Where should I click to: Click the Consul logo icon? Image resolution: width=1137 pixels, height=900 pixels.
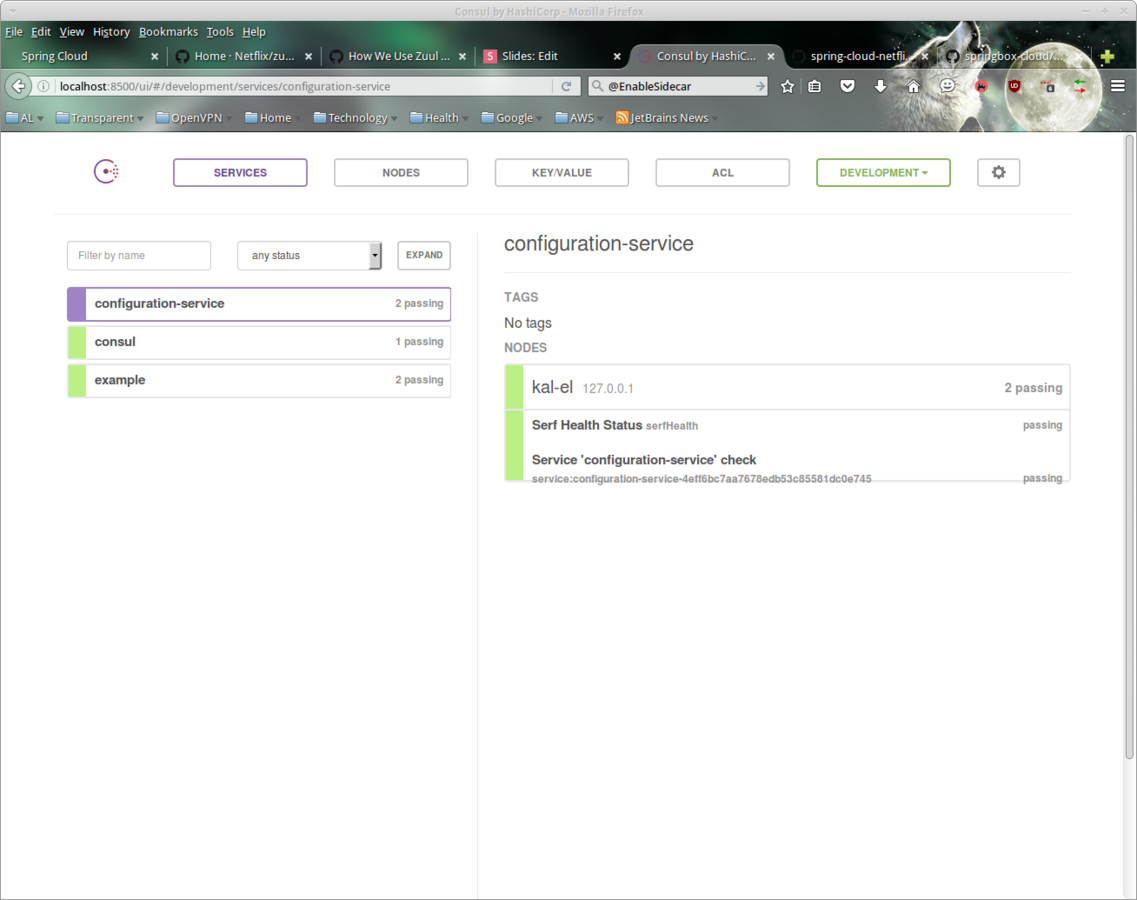pos(106,172)
